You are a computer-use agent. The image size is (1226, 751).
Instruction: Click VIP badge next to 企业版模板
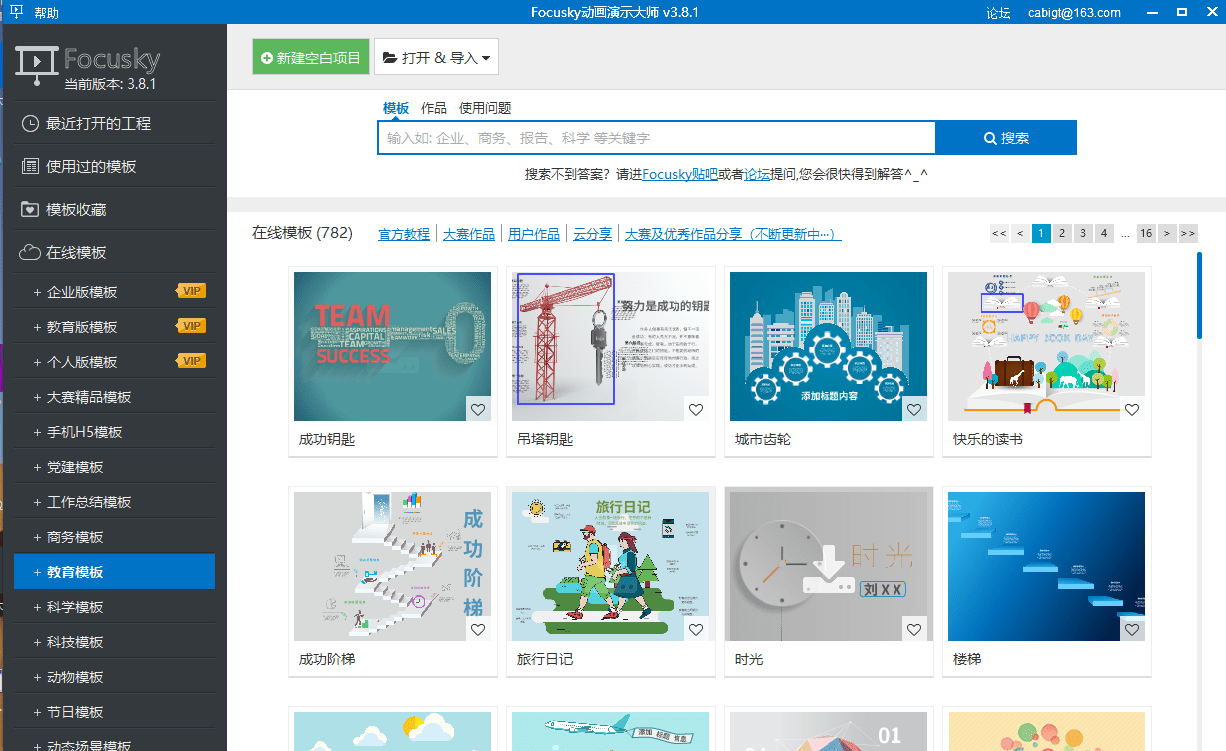pos(191,291)
